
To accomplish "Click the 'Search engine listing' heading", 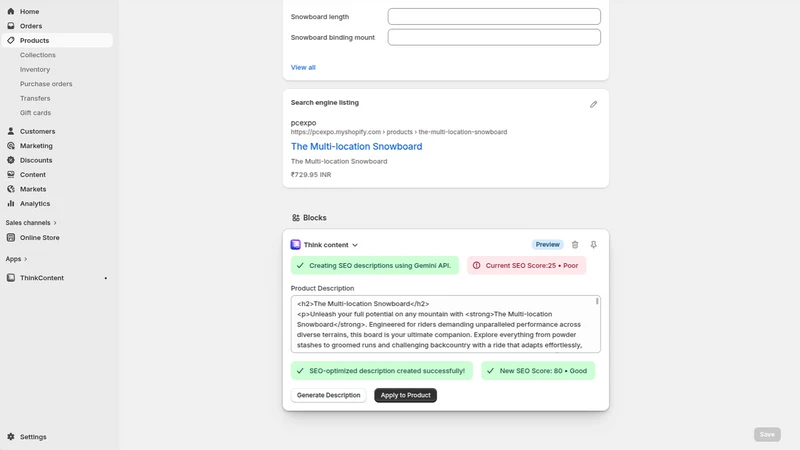I will (324, 103).
